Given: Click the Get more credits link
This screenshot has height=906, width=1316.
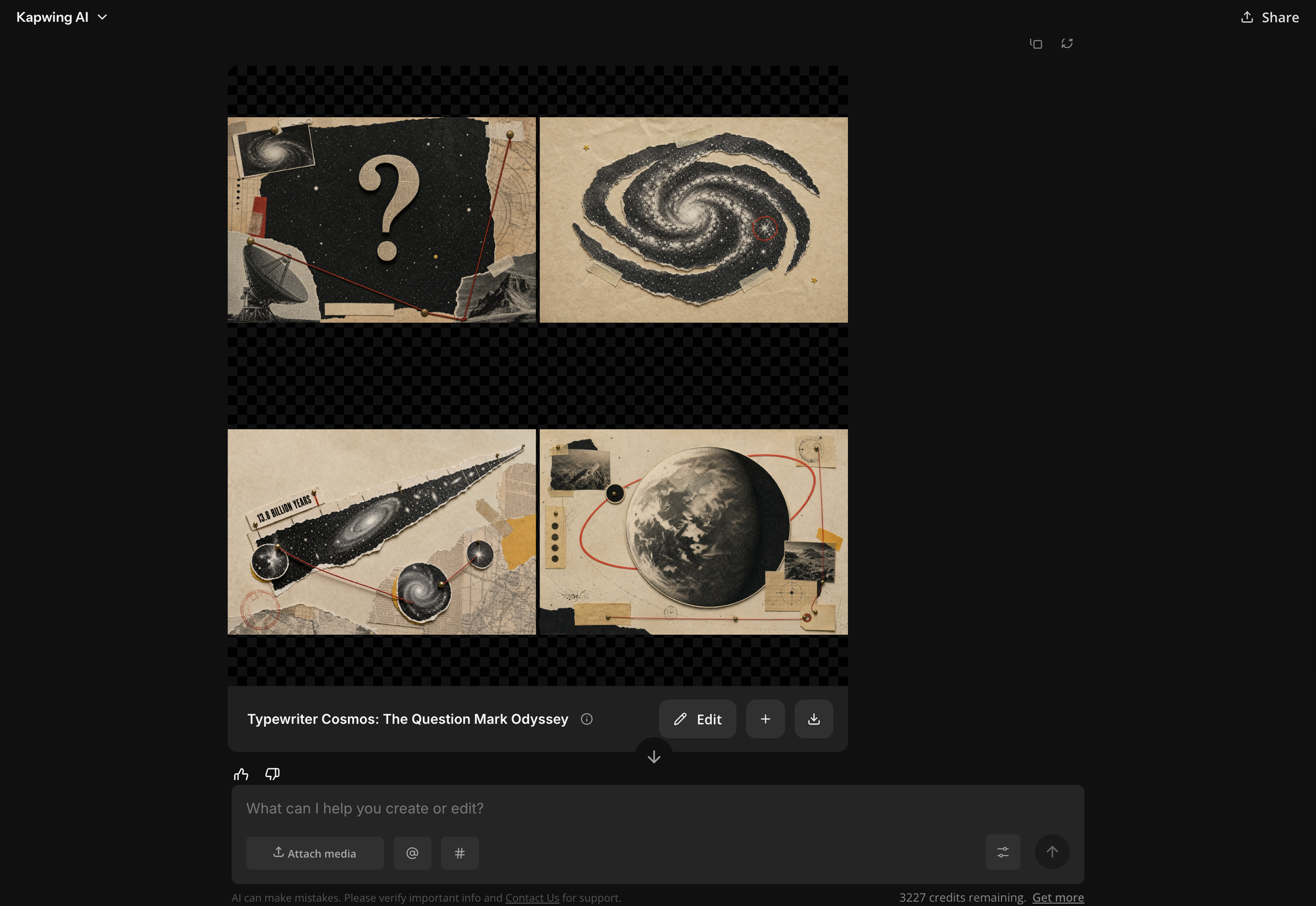Looking at the screenshot, I should (1058, 897).
